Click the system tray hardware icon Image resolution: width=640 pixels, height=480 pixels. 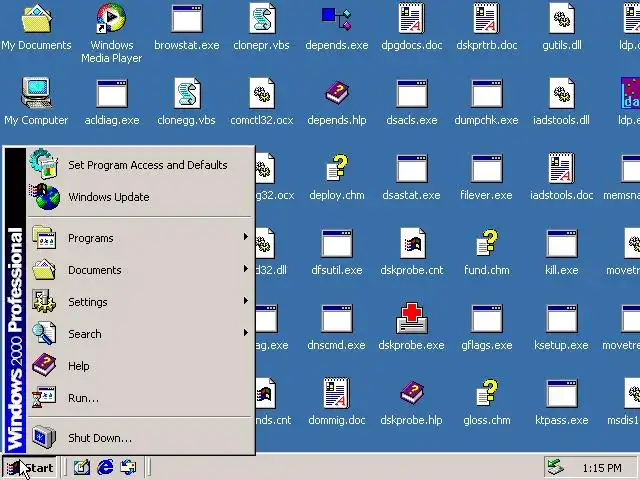click(x=556, y=468)
